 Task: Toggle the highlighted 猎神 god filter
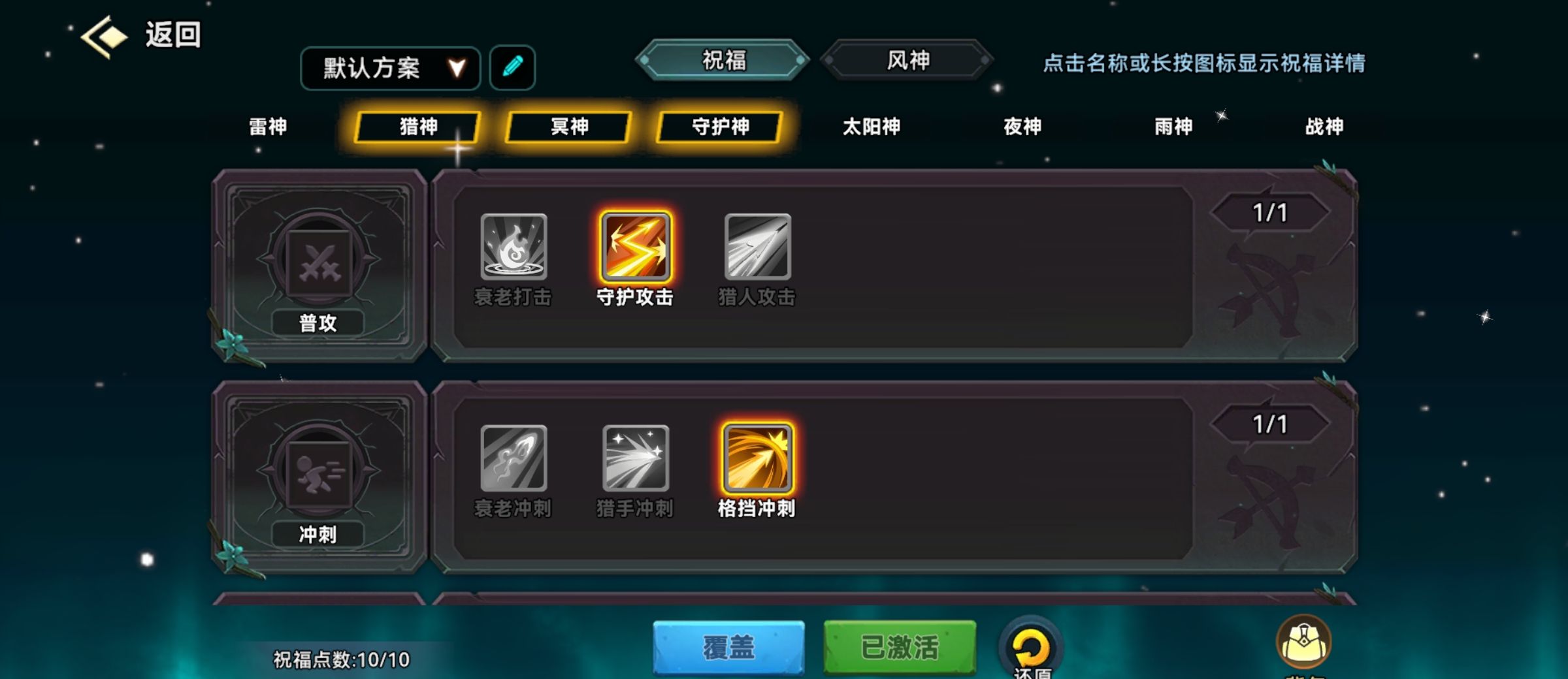418,127
